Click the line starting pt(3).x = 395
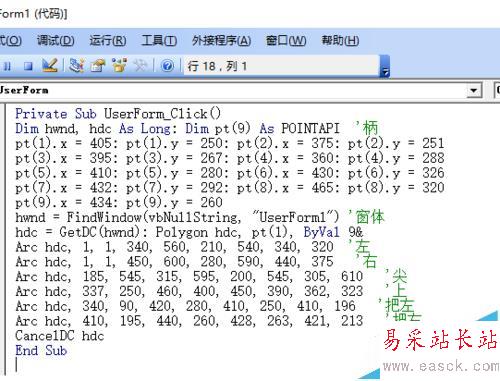 230,158
